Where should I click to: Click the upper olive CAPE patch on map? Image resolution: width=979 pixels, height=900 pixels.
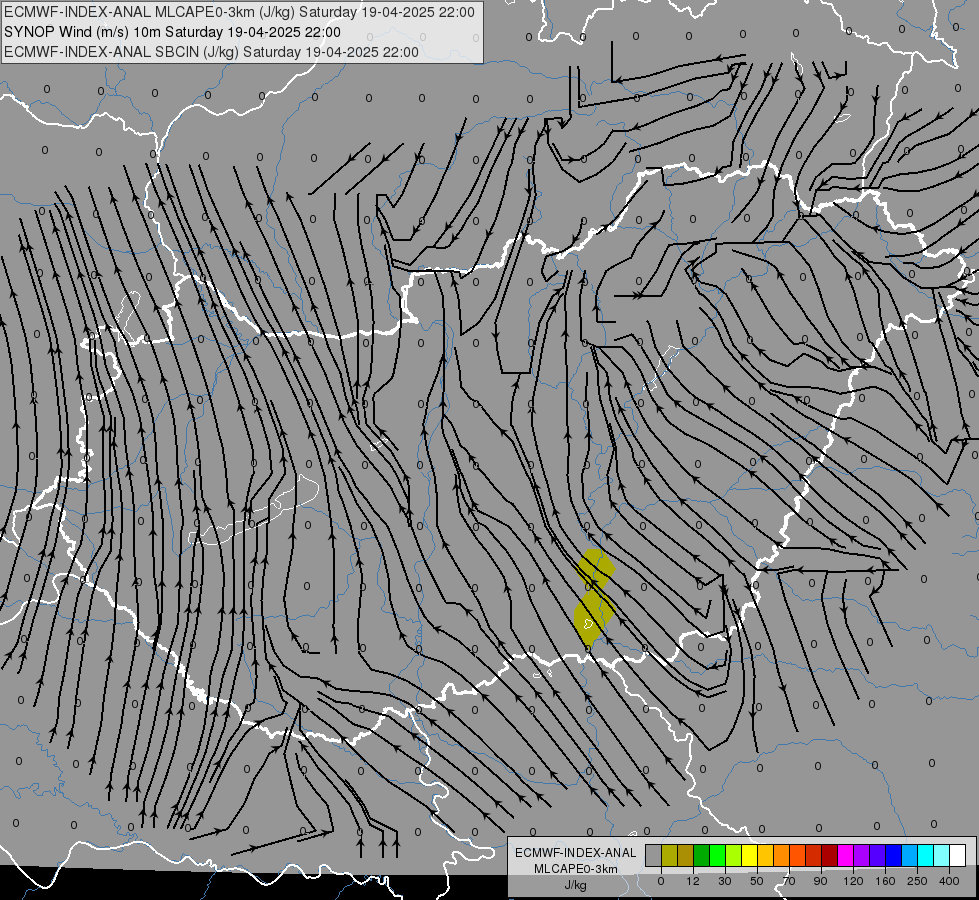[x=596, y=568]
